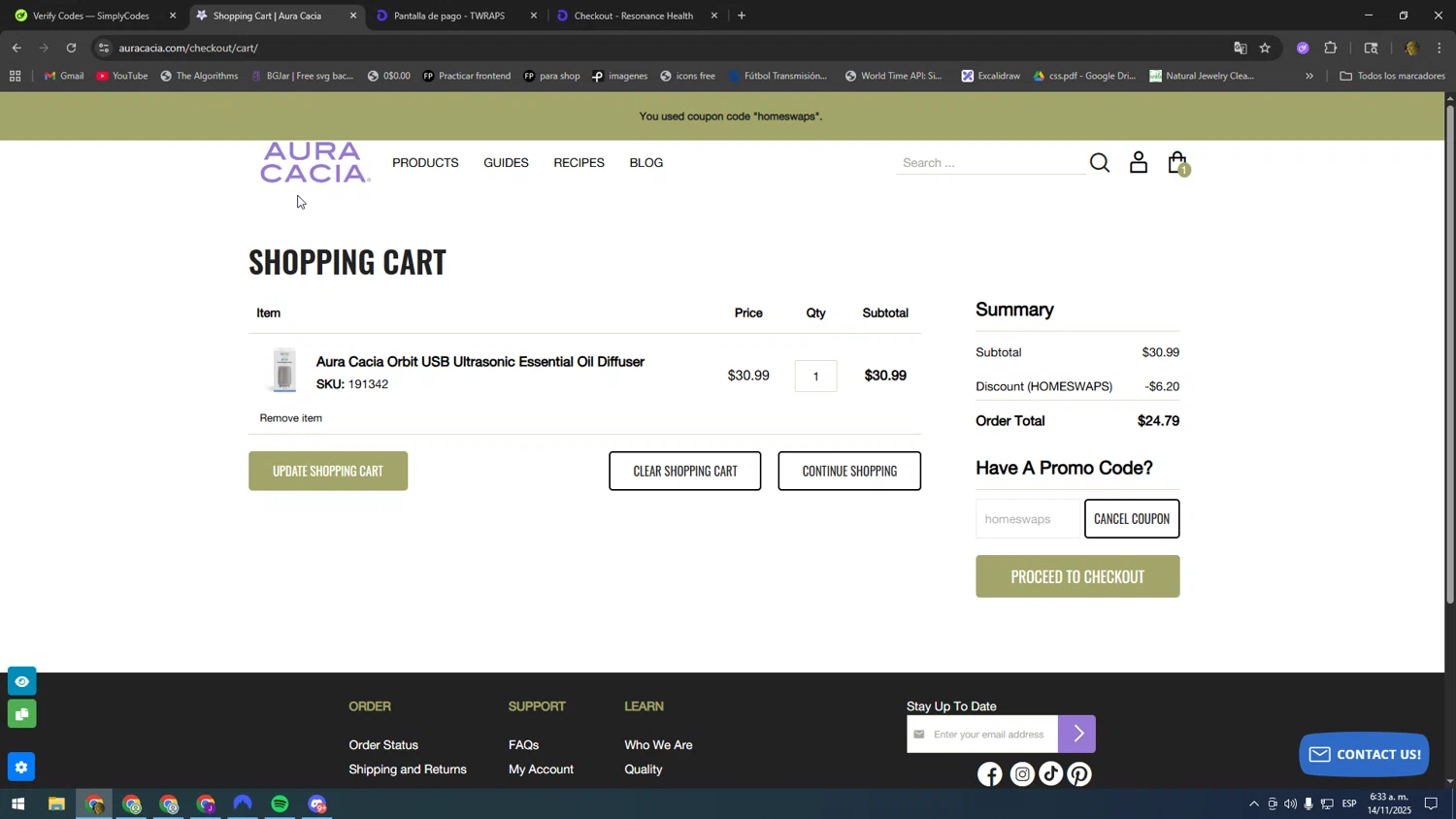Image resolution: width=1456 pixels, height=819 pixels.
Task: Click the blue eye side widget icon
Action: 21,681
